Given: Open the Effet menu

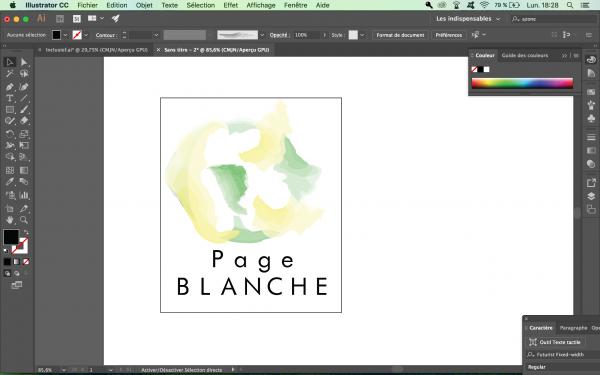Looking at the screenshot, I should point(230,5).
